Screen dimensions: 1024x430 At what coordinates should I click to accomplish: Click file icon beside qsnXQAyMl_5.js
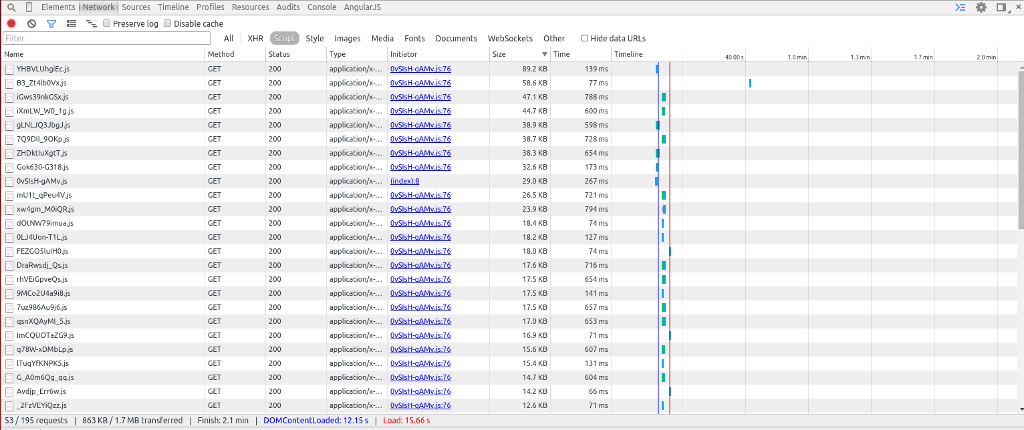click(x=9, y=321)
